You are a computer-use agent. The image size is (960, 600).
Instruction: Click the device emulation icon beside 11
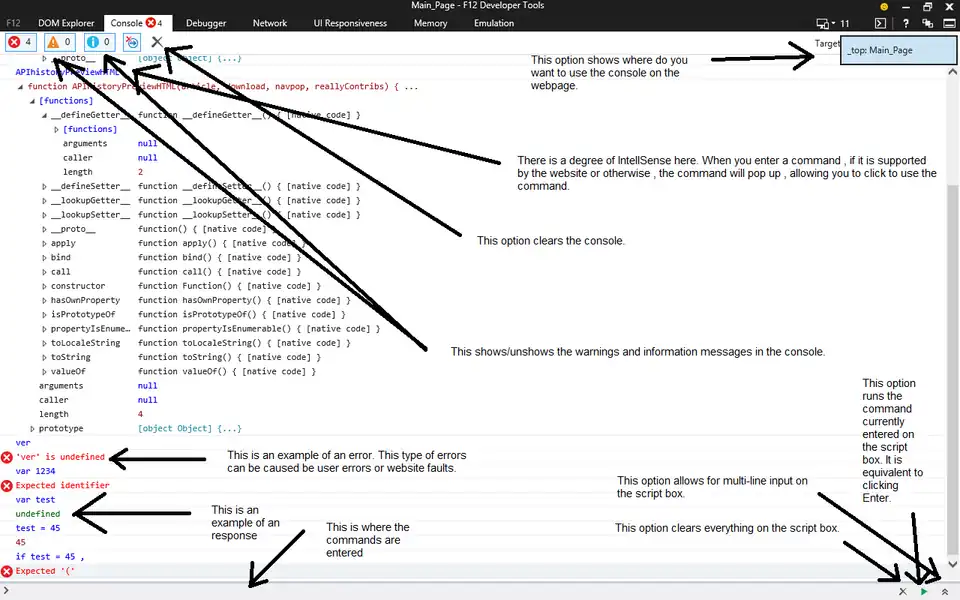[822, 23]
